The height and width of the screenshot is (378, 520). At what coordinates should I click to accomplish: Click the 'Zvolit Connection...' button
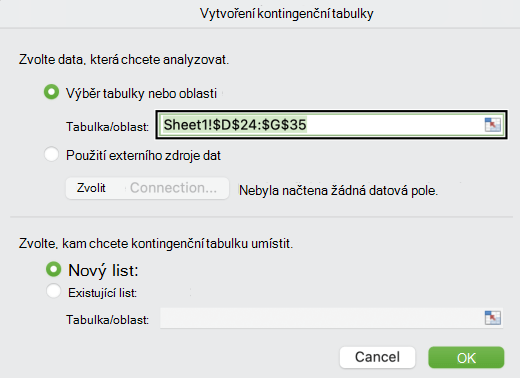point(147,188)
